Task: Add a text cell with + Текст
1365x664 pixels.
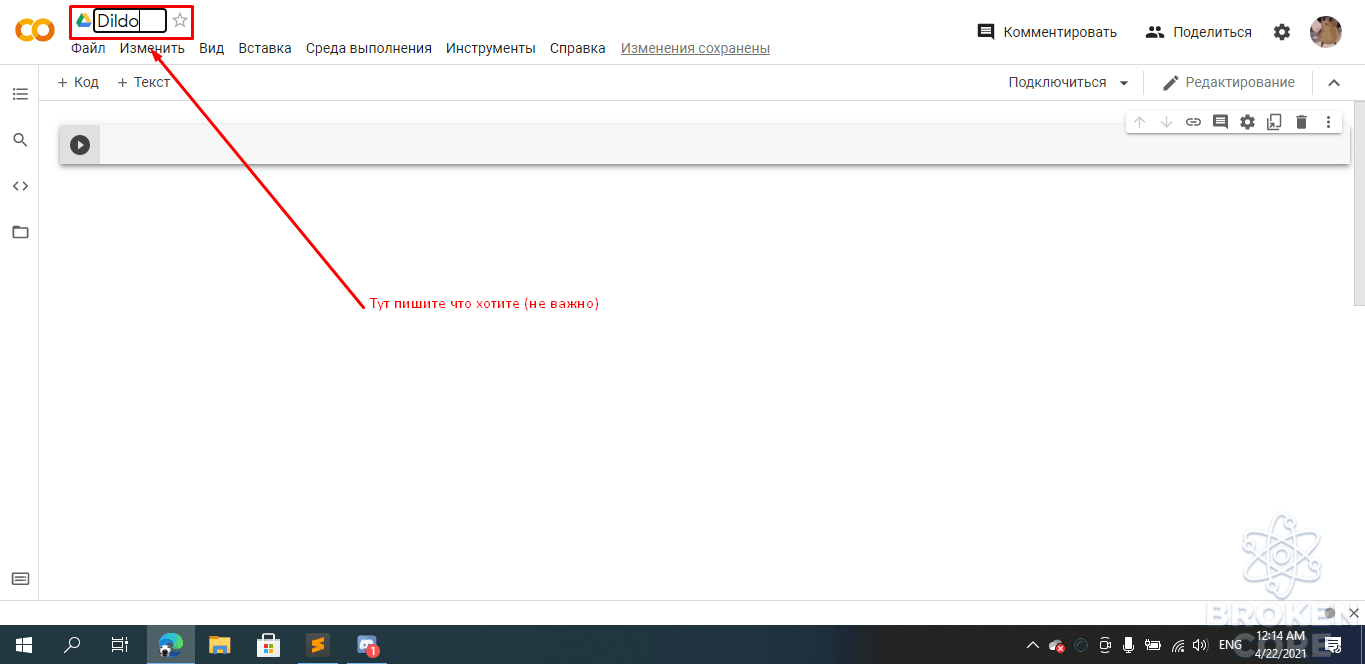Action: pos(144,82)
